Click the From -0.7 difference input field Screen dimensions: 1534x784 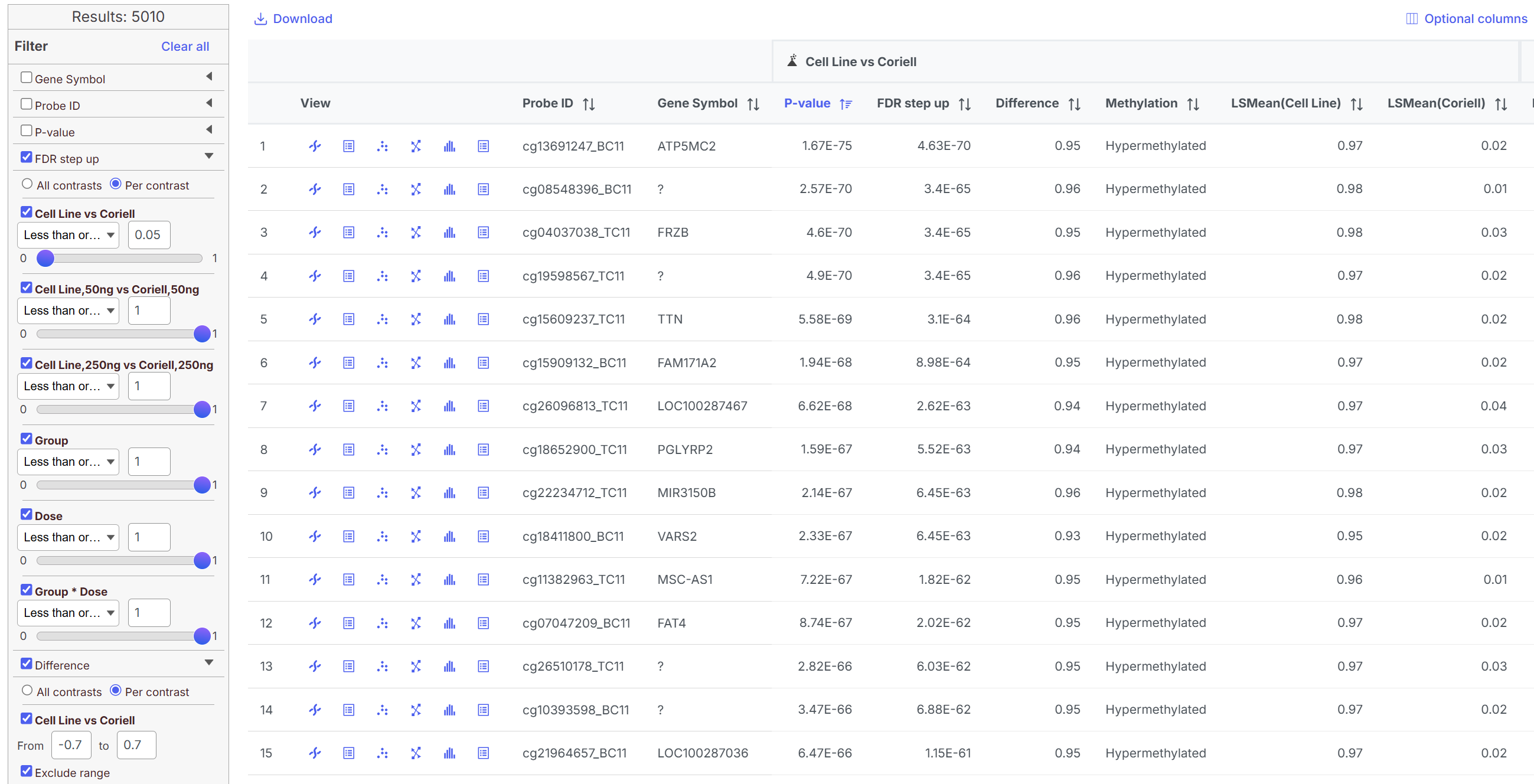(x=71, y=745)
